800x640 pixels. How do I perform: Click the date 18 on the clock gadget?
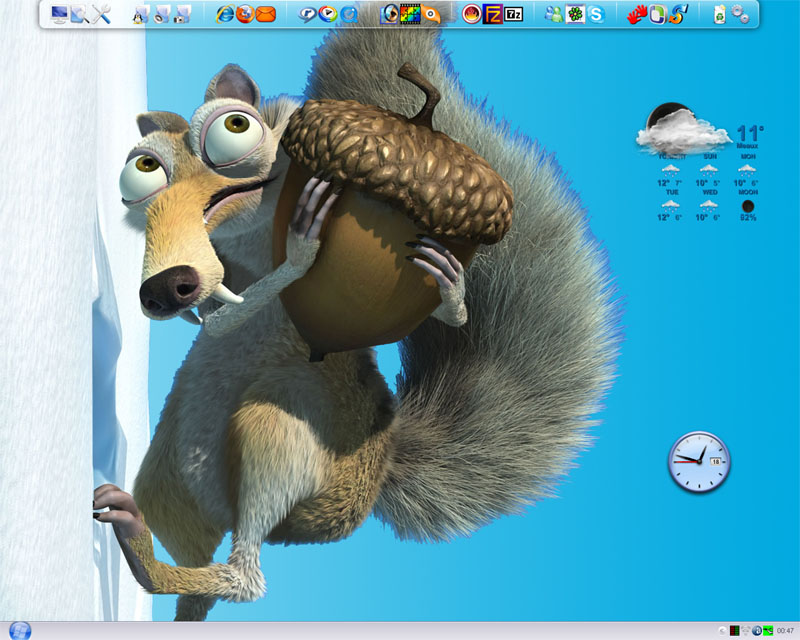pyautogui.click(x=715, y=461)
